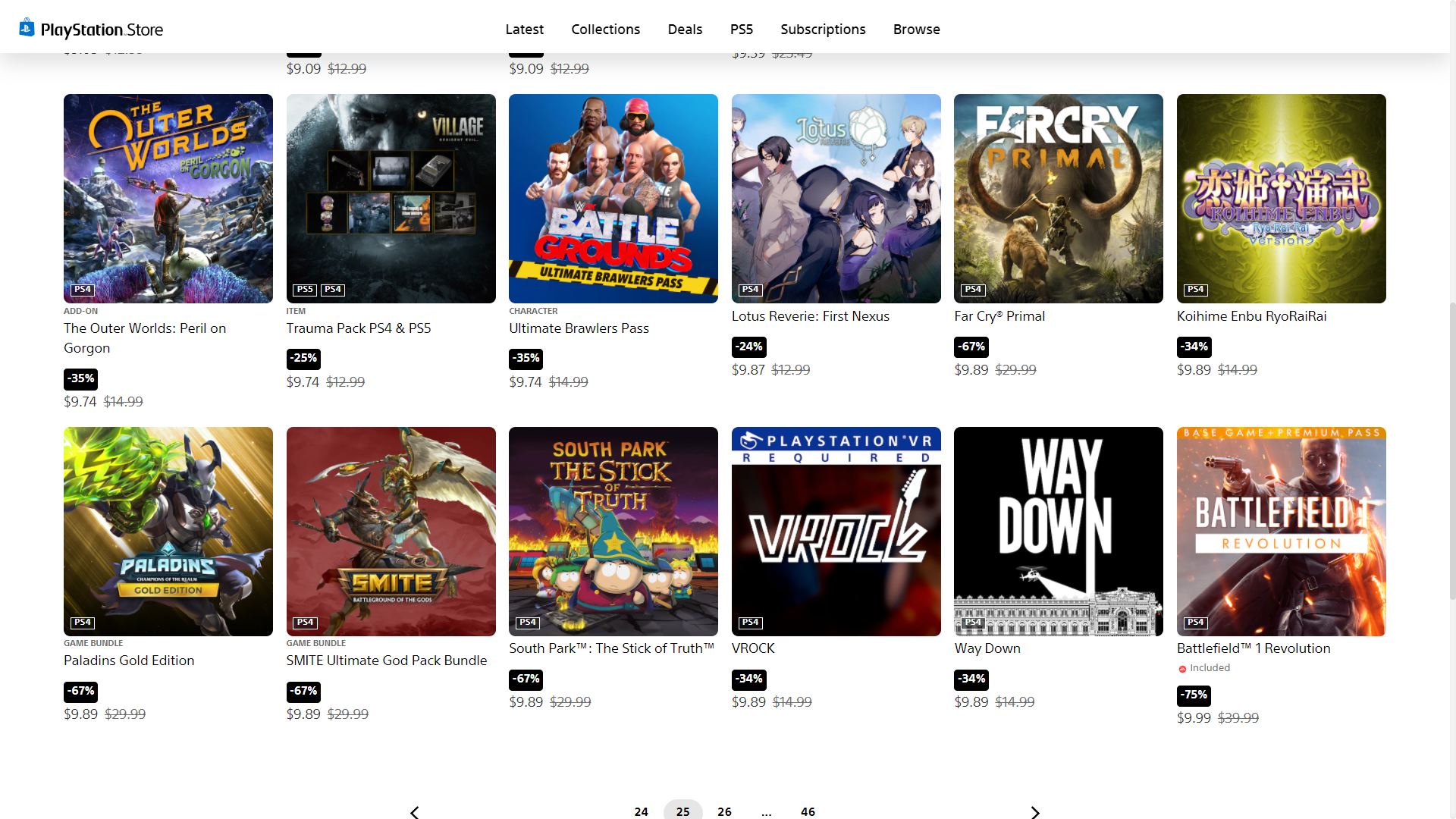The width and height of the screenshot is (1456, 819).
Task: Open the Way Down game cover
Action: coord(1058,531)
